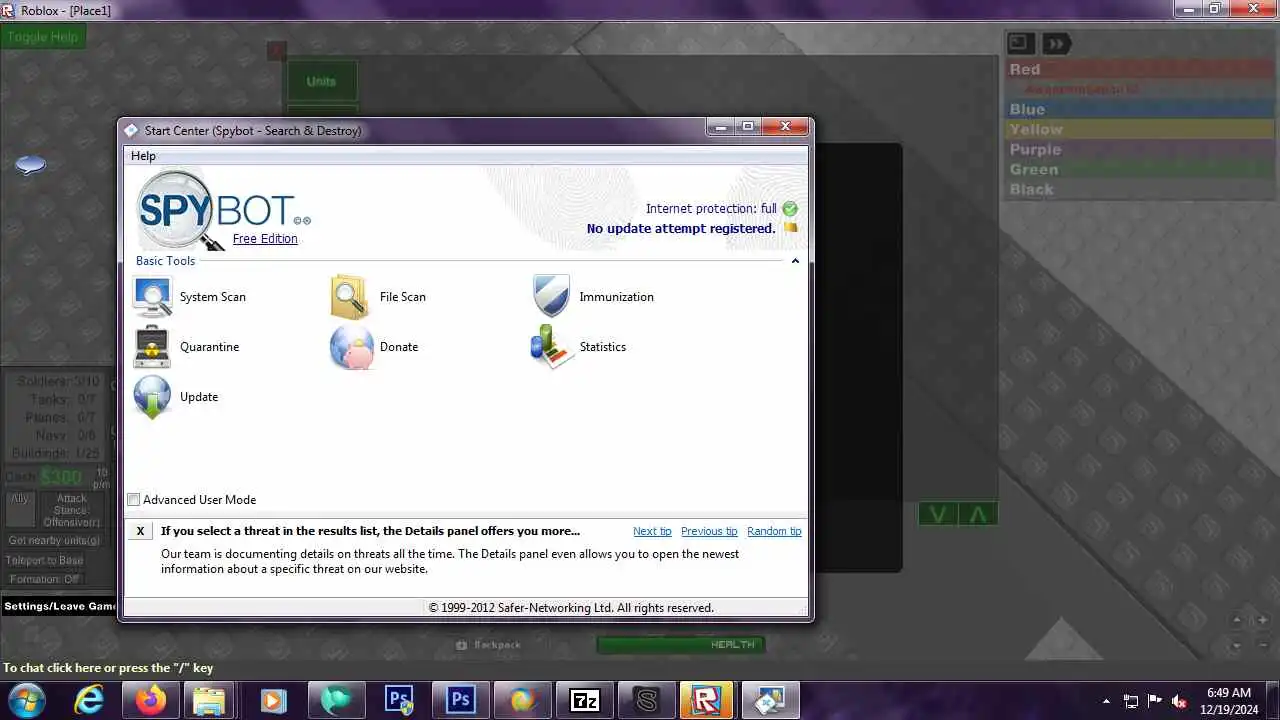Open the Statistics tool
The image size is (1280, 720).
[x=579, y=347]
